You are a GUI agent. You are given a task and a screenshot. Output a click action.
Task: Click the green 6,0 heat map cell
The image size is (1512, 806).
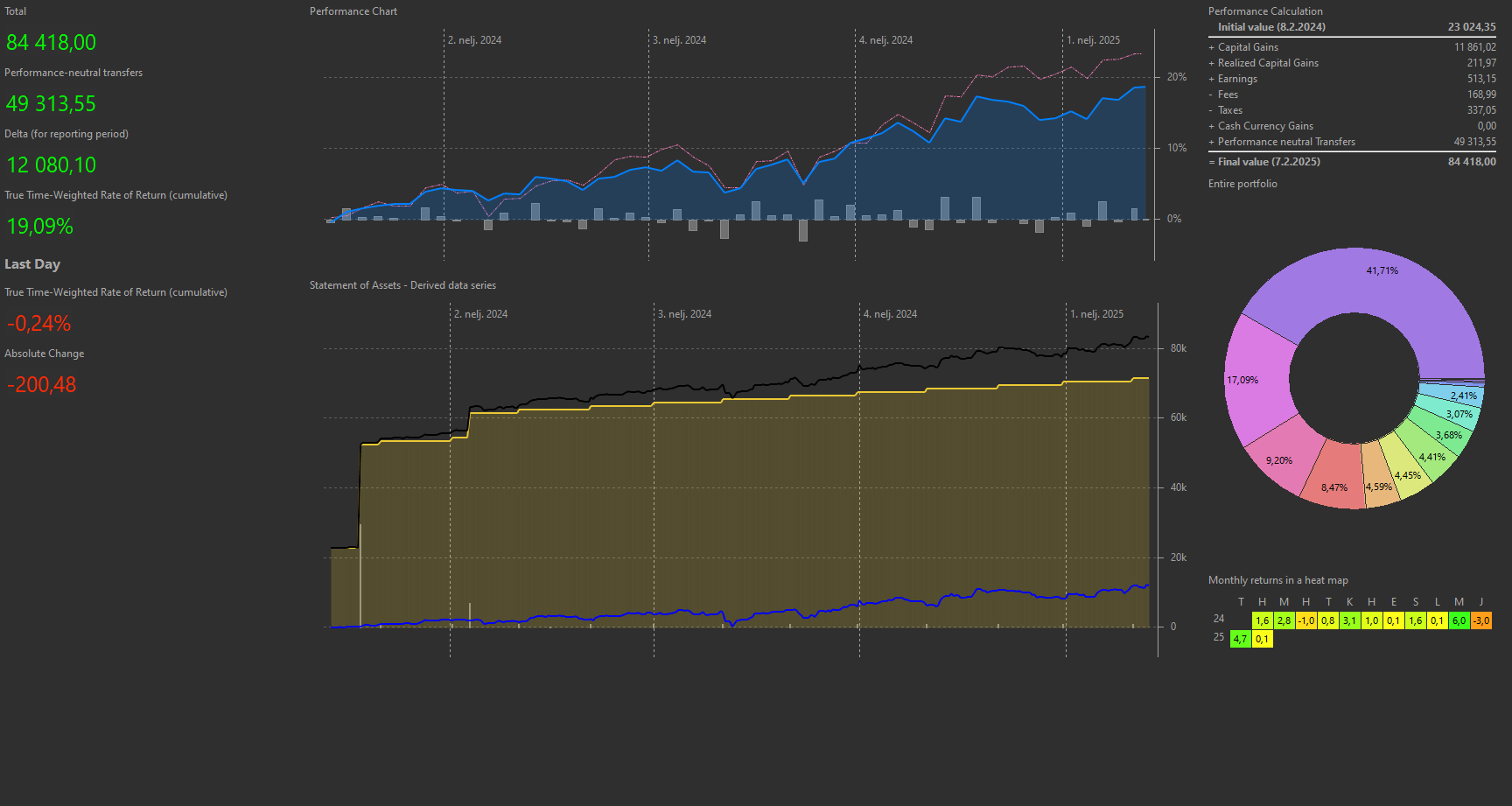[1459, 620]
